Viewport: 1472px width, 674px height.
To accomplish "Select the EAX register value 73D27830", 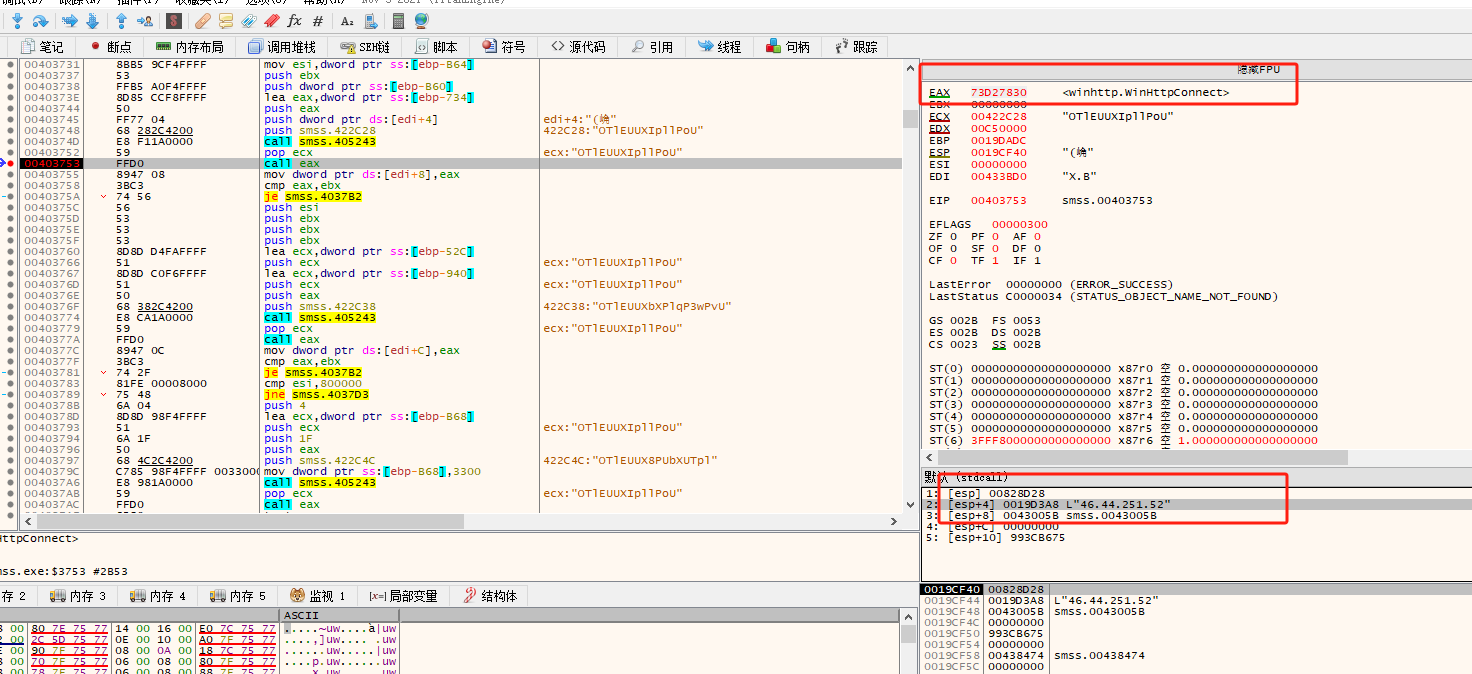I will click(x=998, y=92).
